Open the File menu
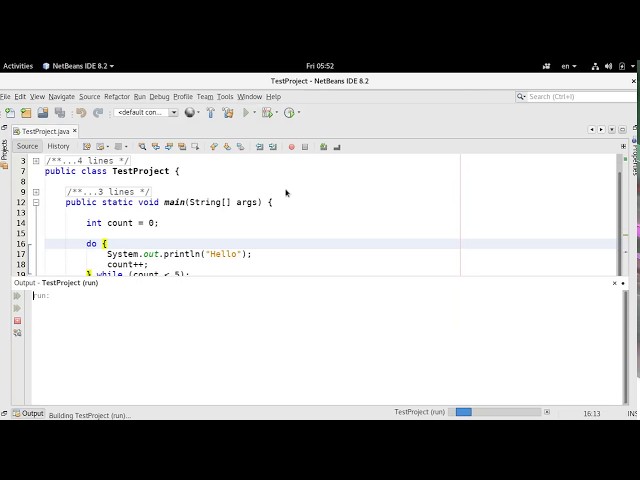This screenshot has height=480, width=640. point(5,97)
